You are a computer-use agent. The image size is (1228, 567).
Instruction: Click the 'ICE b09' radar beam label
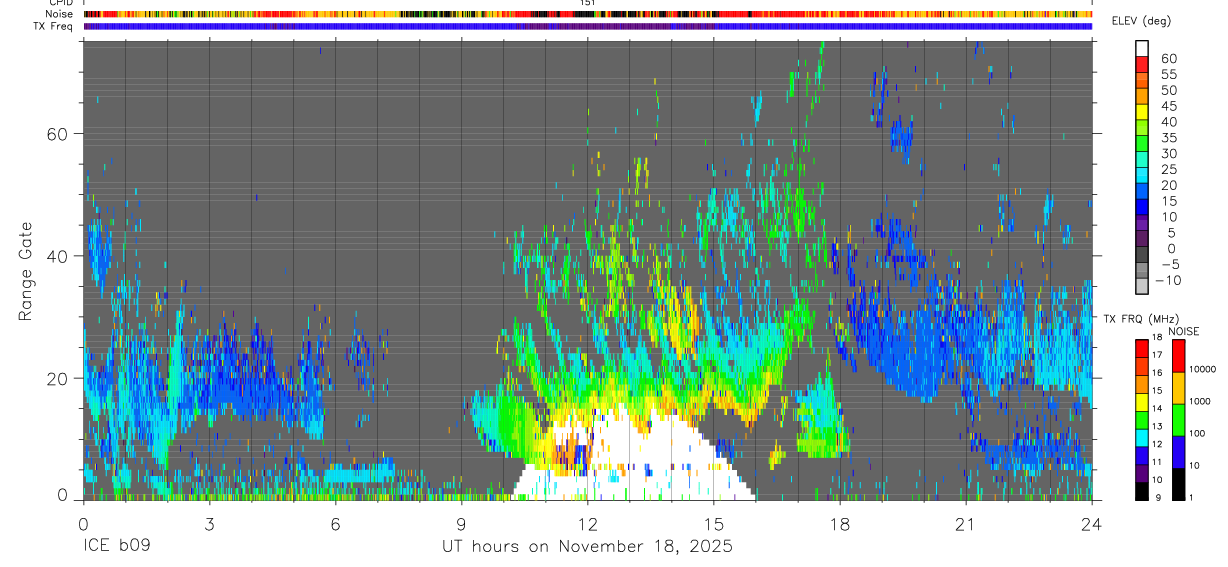(x=117, y=547)
